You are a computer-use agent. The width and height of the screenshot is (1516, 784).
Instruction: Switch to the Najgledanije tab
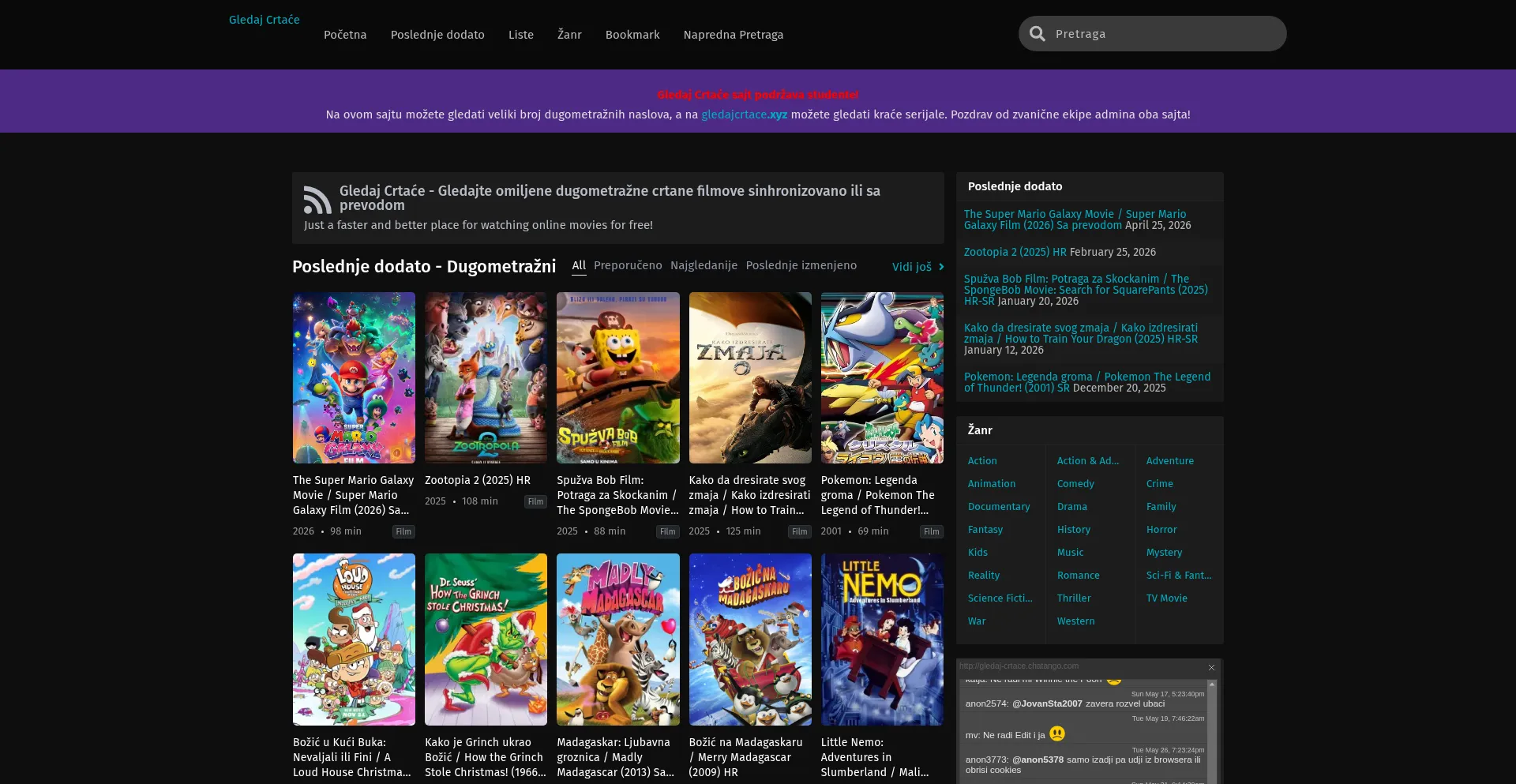[x=704, y=265]
